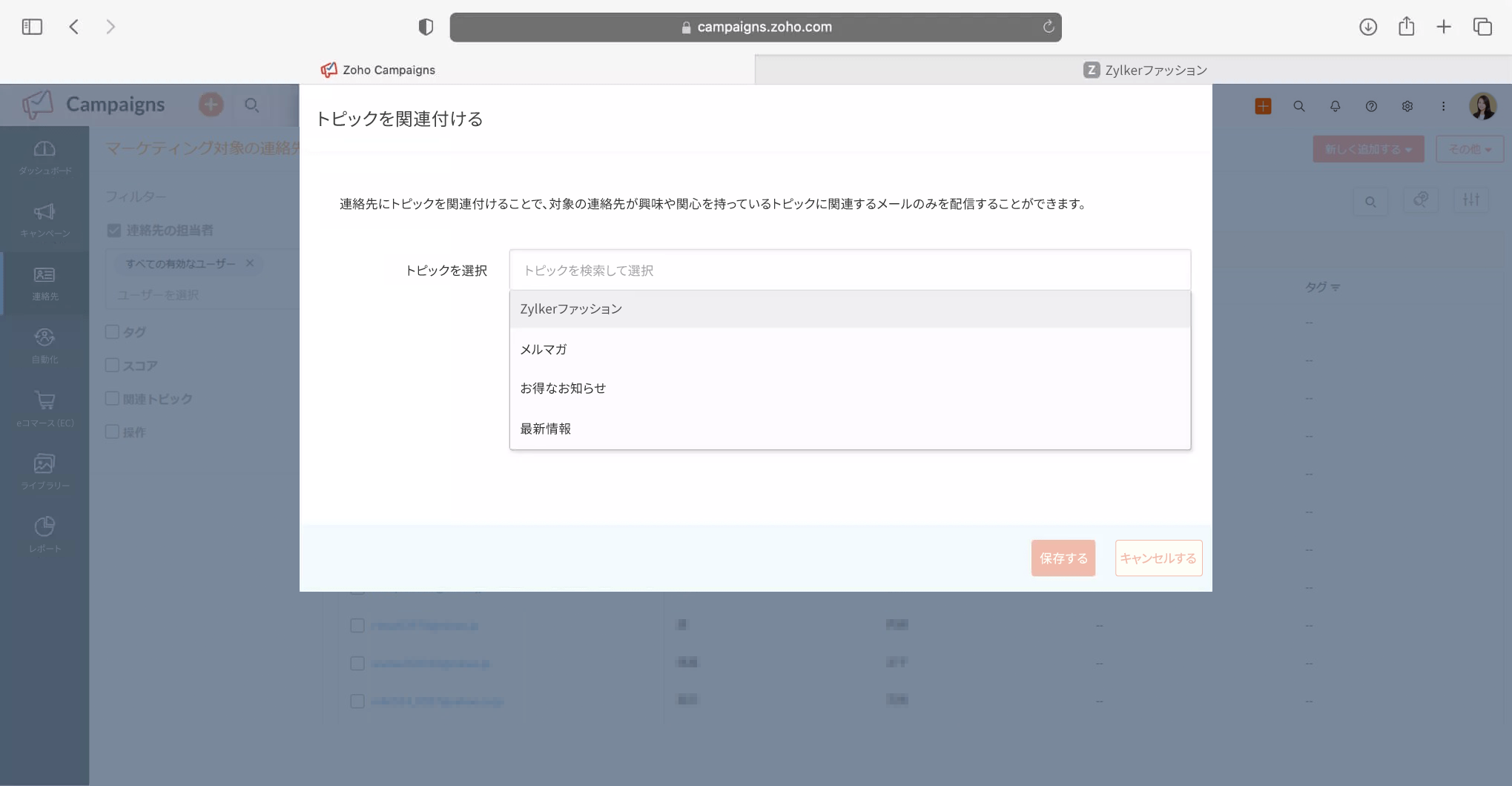Enable the スコア filter checkbox

click(113, 366)
